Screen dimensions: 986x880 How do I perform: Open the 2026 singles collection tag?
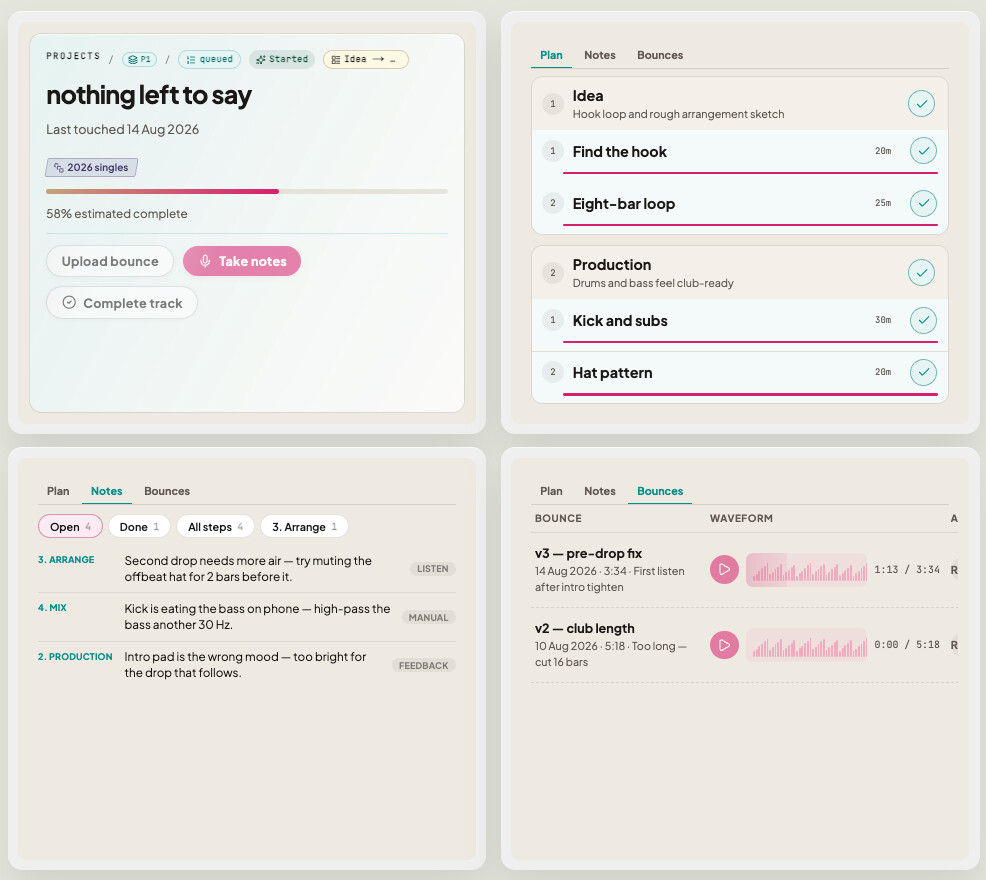pos(91,167)
